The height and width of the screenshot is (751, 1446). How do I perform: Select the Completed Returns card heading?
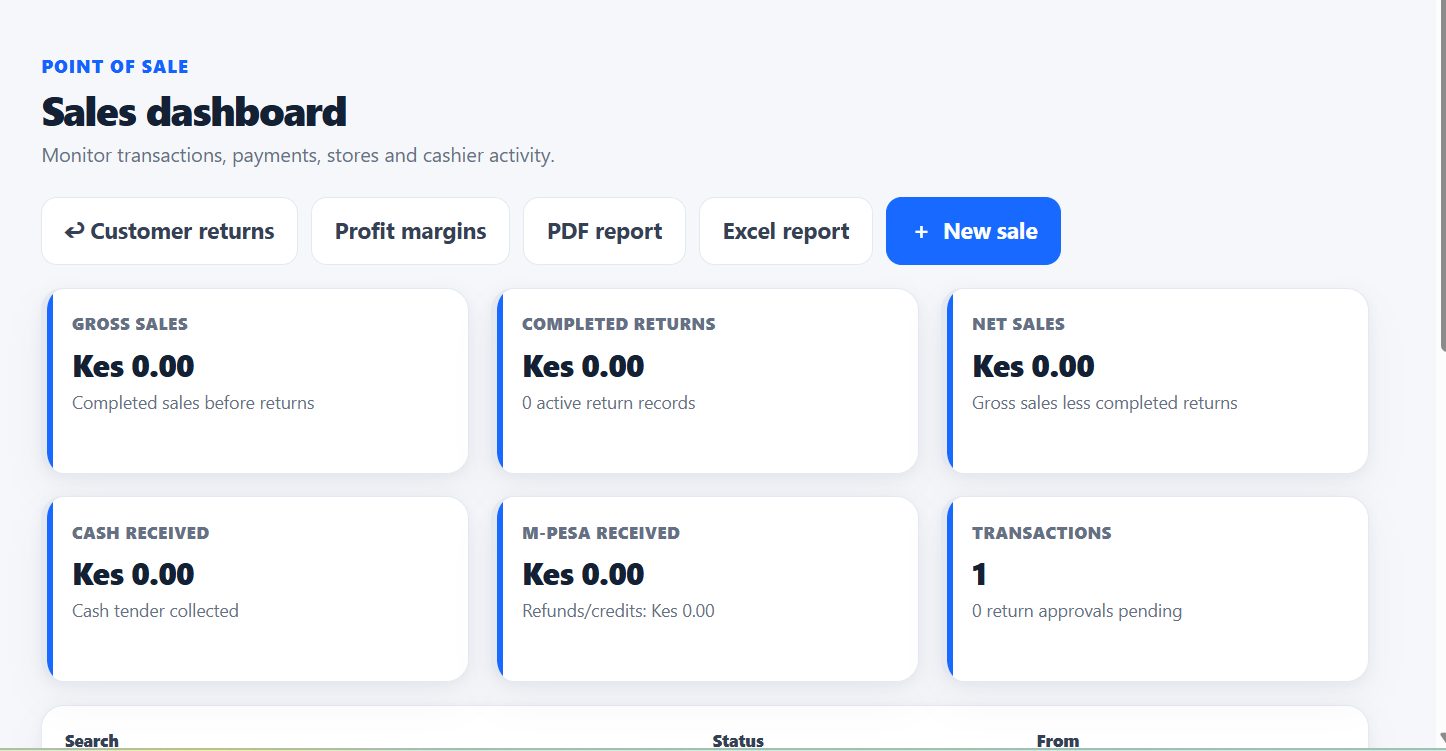619,324
